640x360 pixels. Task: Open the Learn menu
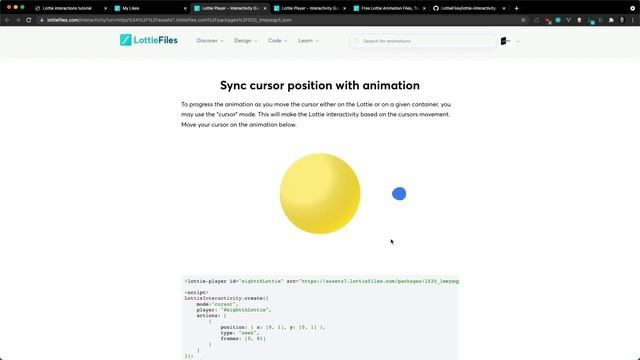pyautogui.click(x=308, y=40)
